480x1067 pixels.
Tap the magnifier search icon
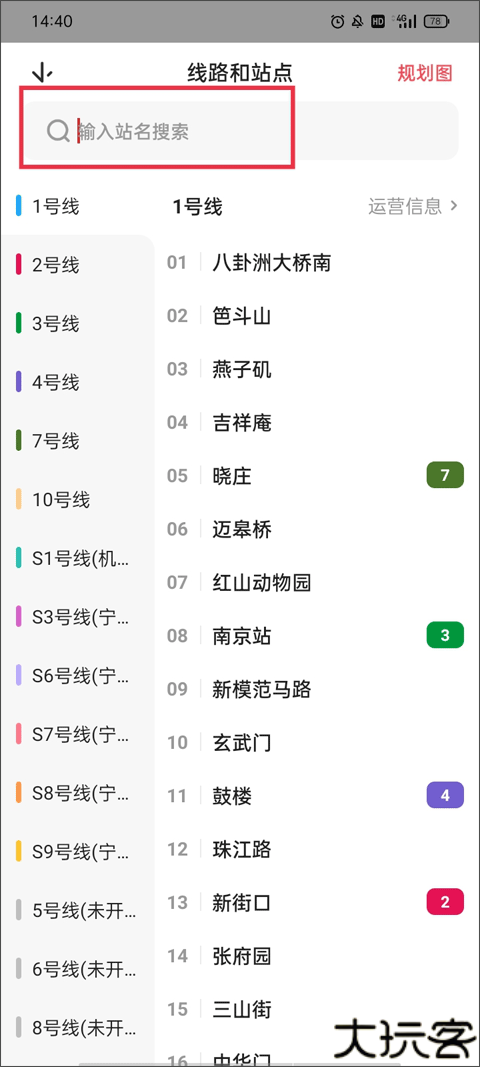tap(58, 131)
